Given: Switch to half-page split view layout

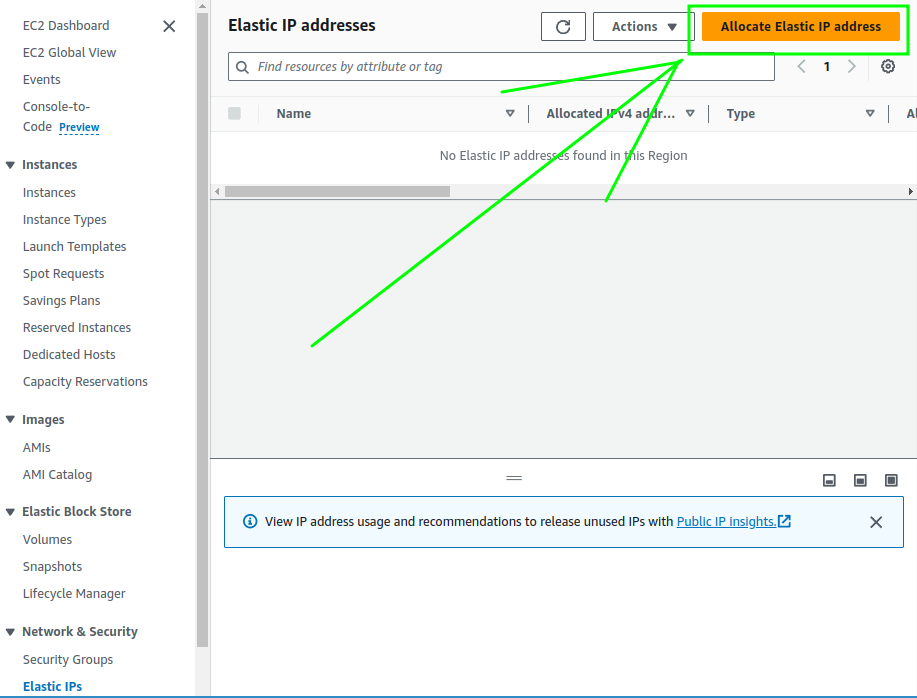Looking at the screenshot, I should pyautogui.click(x=860, y=480).
